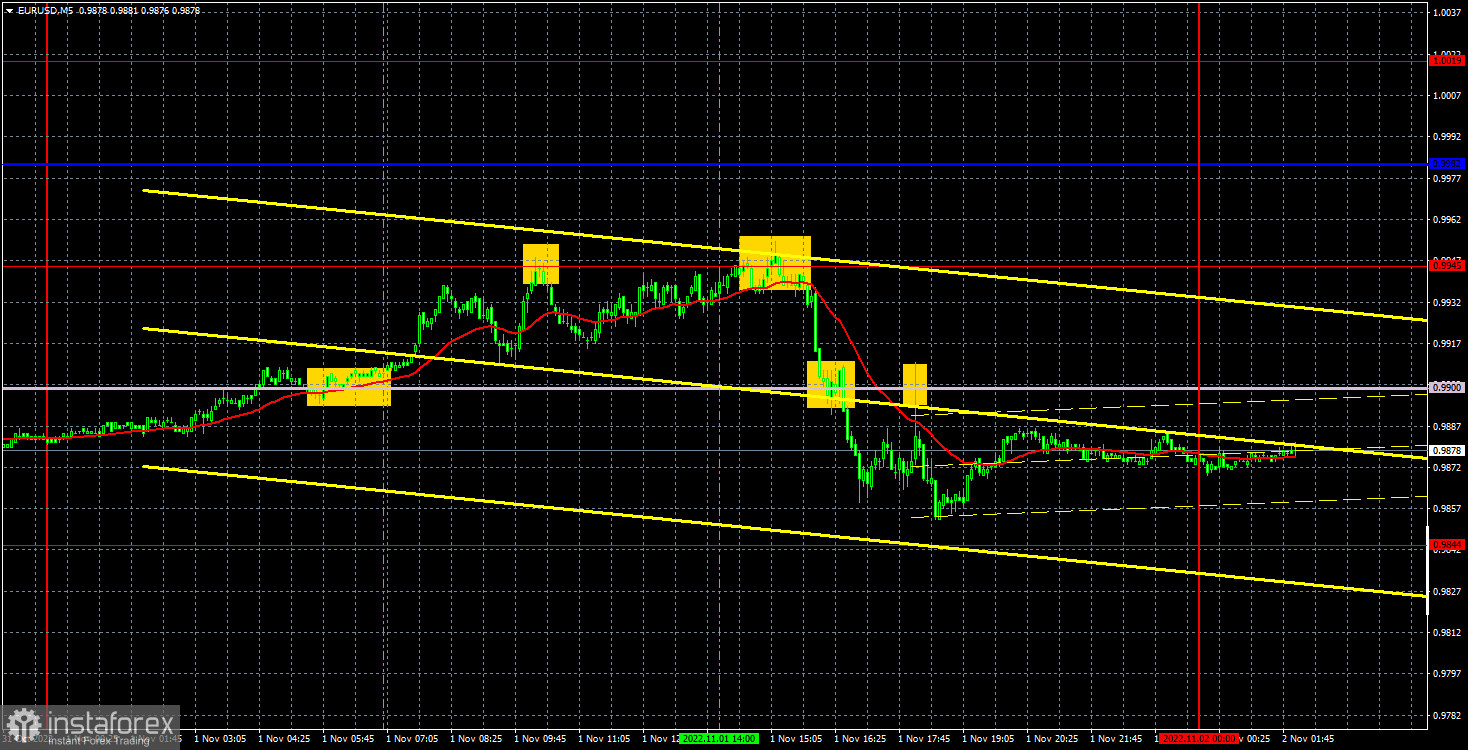Click the 0.9797 price axis value
The image size is (1468, 750).
(1448, 674)
